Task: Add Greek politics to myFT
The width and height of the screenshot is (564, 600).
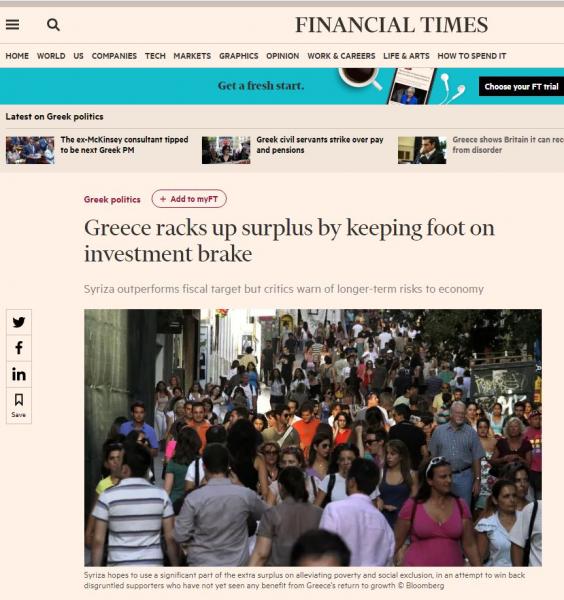Action: (189, 199)
